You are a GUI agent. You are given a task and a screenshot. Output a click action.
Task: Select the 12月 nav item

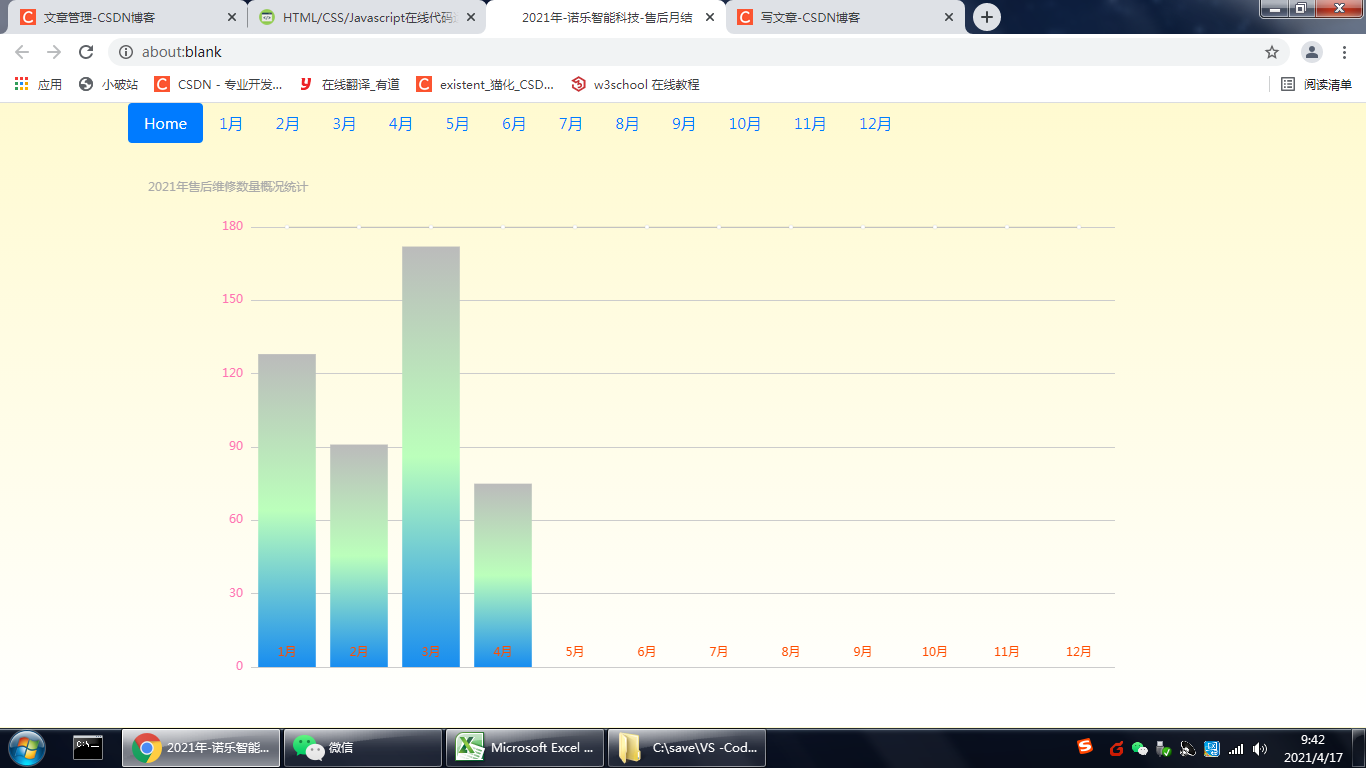(x=875, y=123)
